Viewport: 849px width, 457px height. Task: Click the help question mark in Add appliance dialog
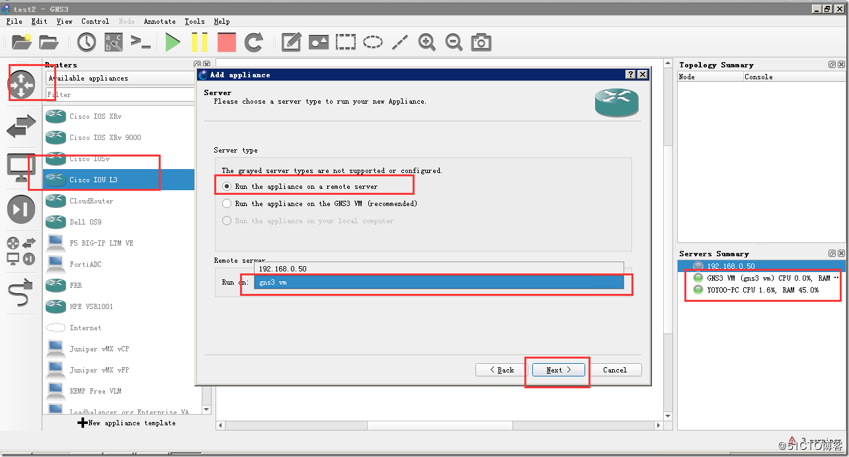point(630,74)
